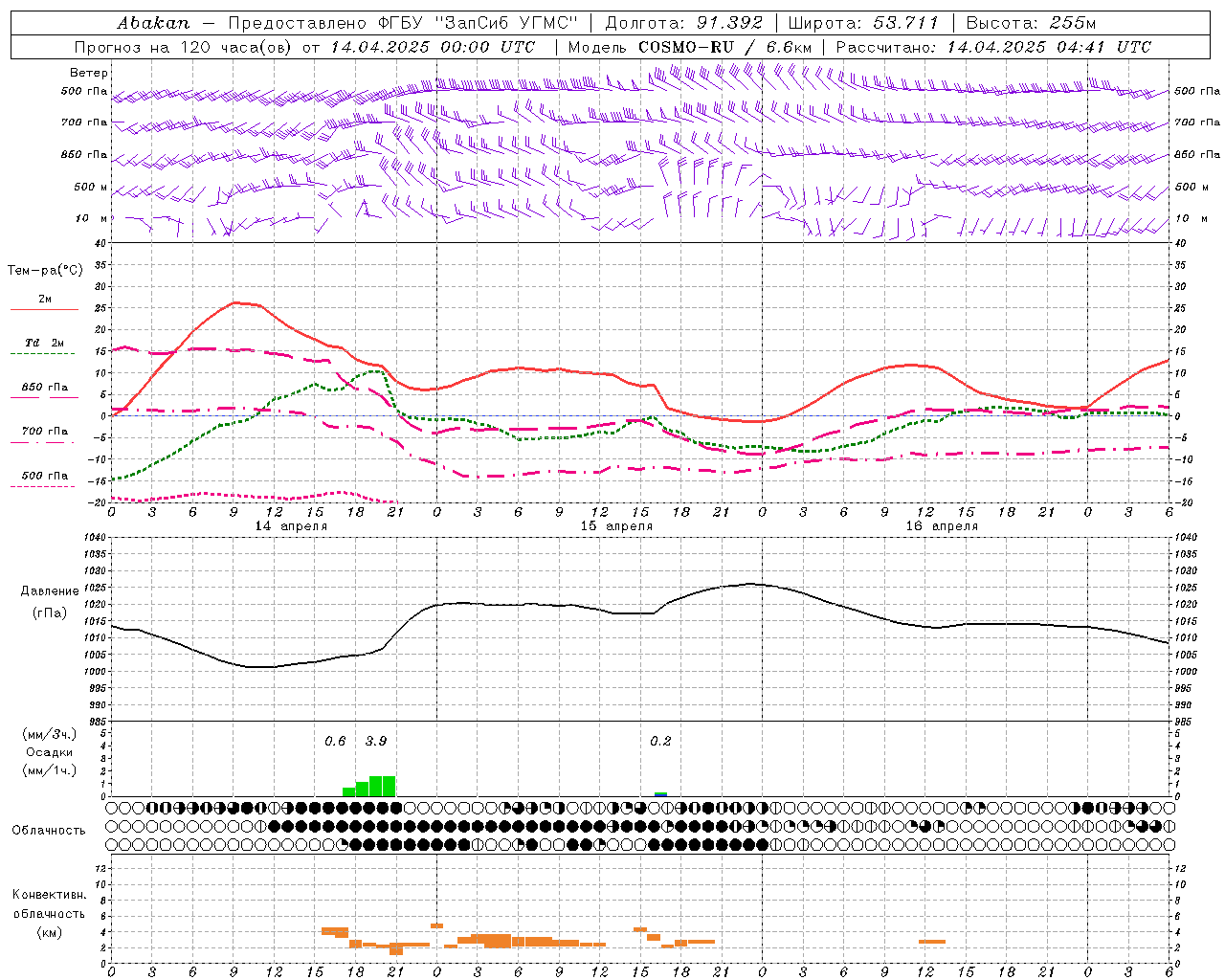Click the Abakan station title
The width and height of the screenshot is (1225, 980).
(153, 23)
